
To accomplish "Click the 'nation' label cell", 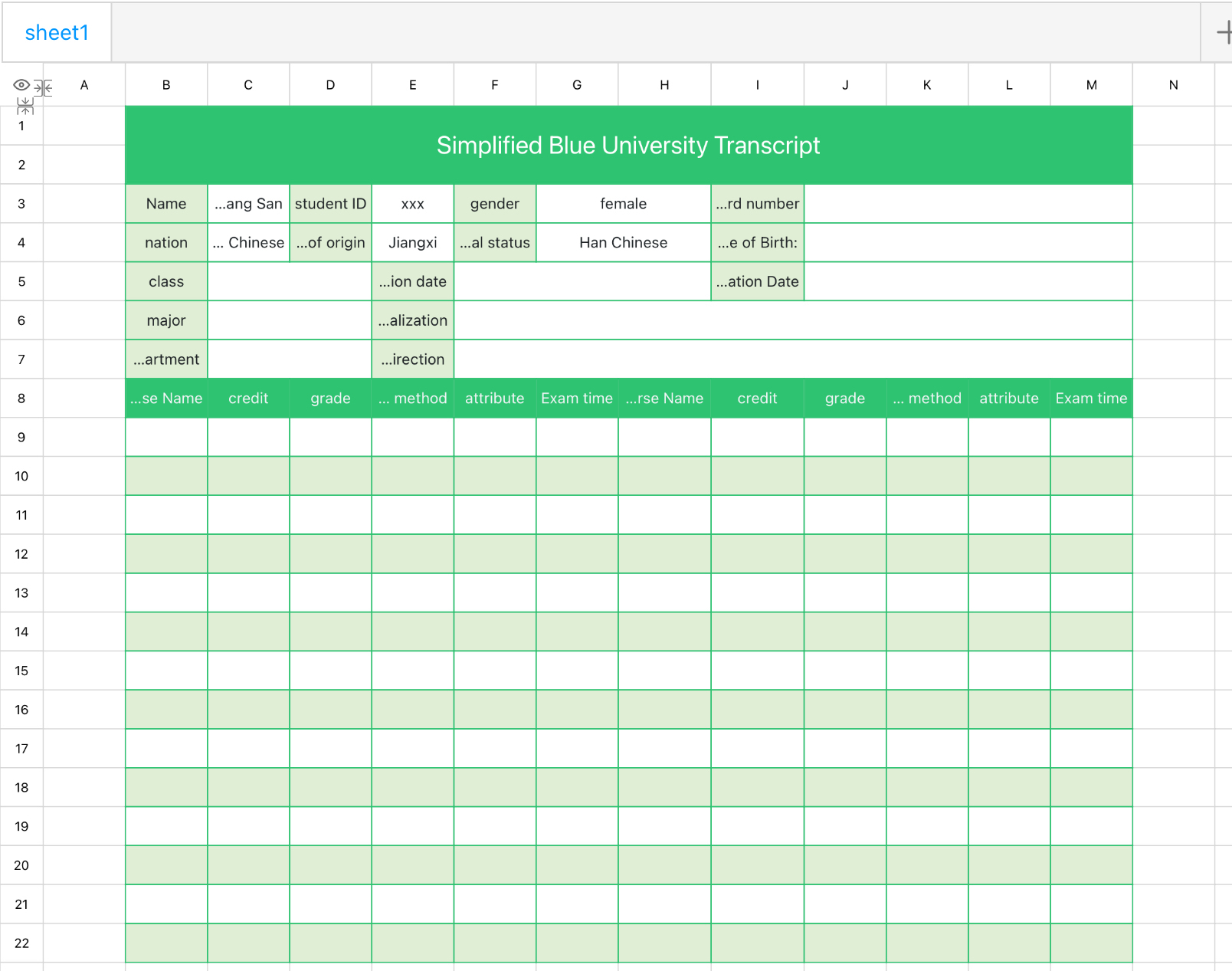I will point(166,243).
